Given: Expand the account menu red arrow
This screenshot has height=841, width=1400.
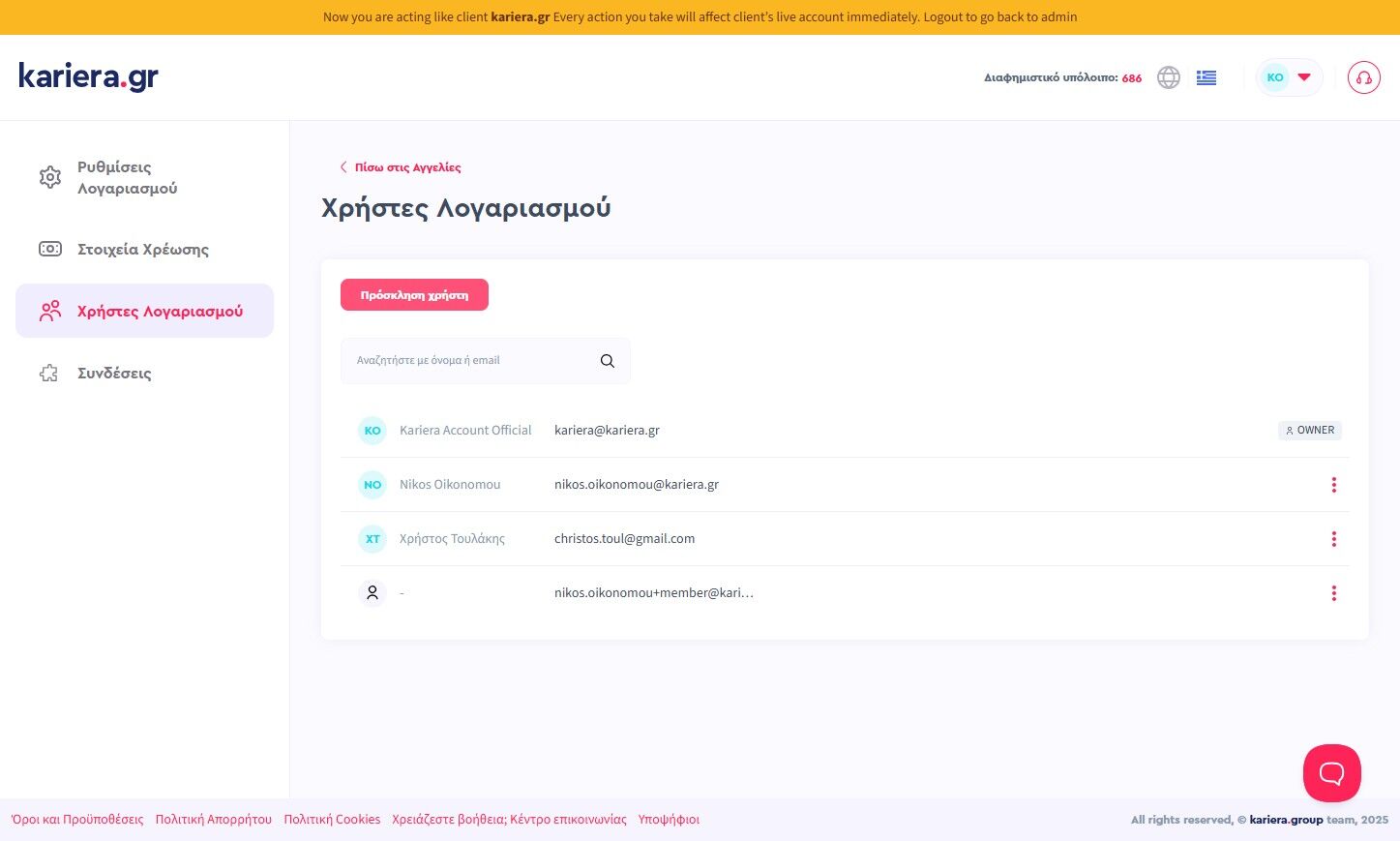Looking at the screenshot, I should (1304, 77).
